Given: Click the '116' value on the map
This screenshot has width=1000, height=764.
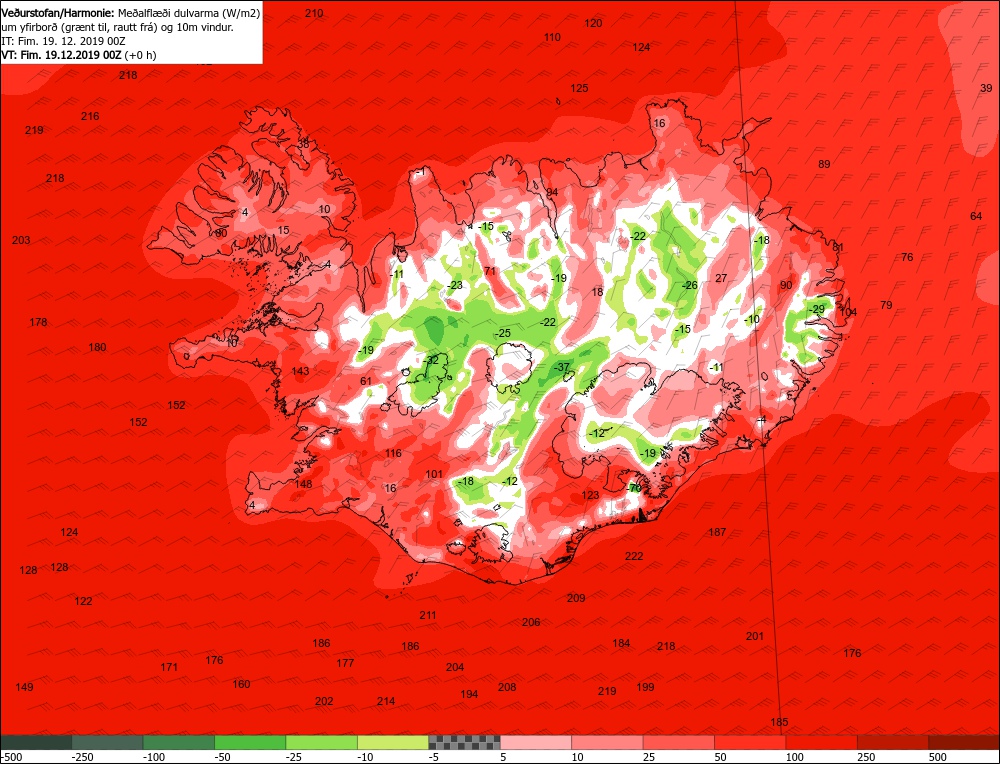Looking at the screenshot, I should pyautogui.click(x=393, y=453).
